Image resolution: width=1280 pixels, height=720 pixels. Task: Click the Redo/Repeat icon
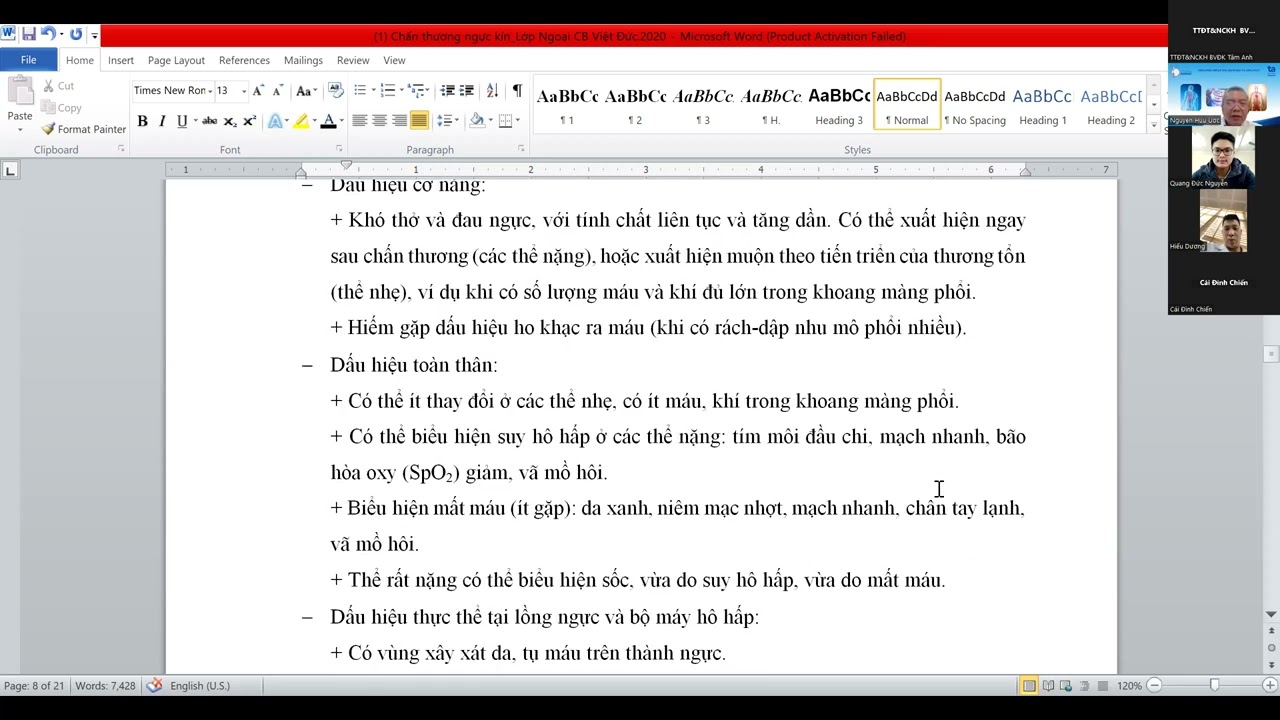[76, 35]
